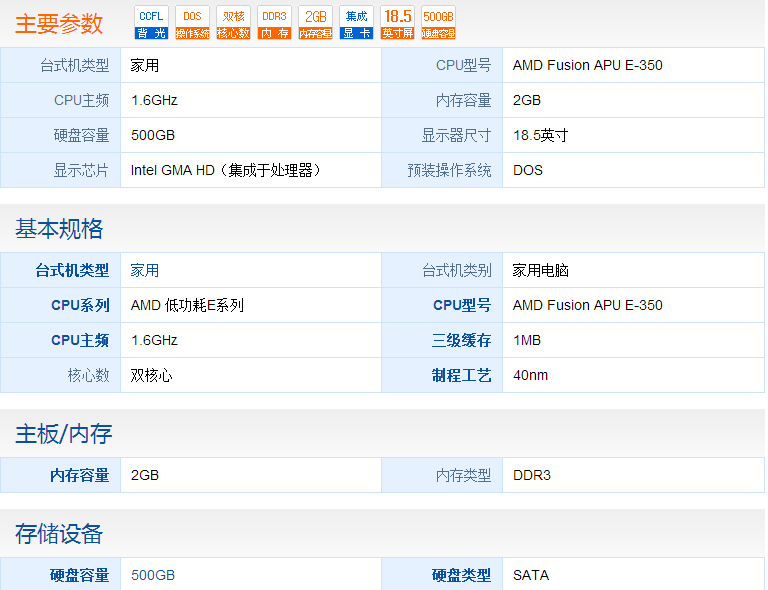Click the 集成 显卡 badge icon
This screenshot has width=768, height=590.
[x=357, y=23]
